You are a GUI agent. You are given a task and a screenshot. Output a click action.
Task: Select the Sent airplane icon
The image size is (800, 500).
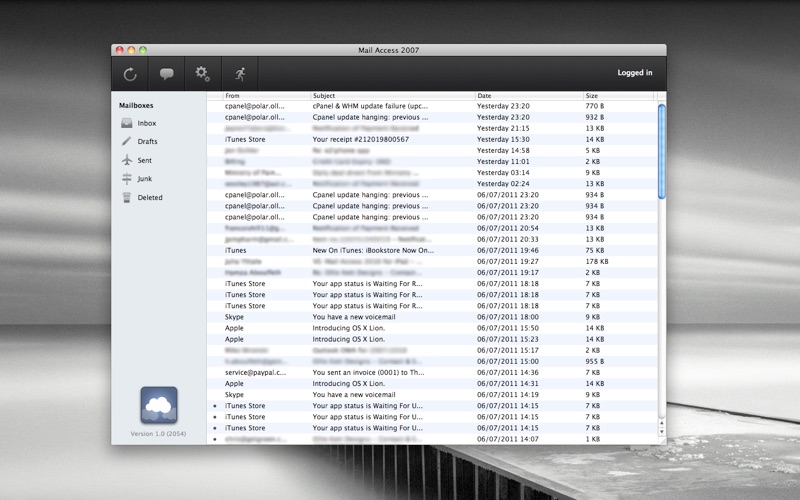click(x=127, y=160)
